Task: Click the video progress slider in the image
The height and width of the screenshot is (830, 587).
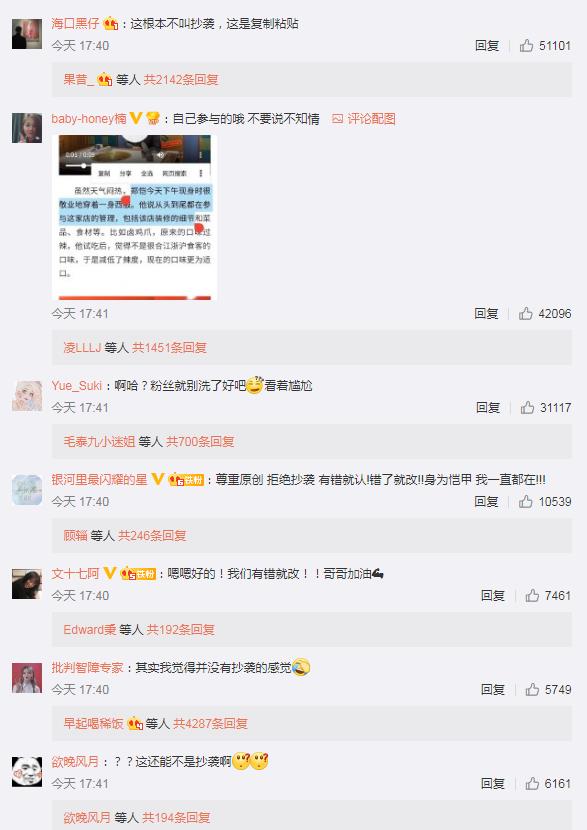Action: pyautogui.click(x=78, y=166)
